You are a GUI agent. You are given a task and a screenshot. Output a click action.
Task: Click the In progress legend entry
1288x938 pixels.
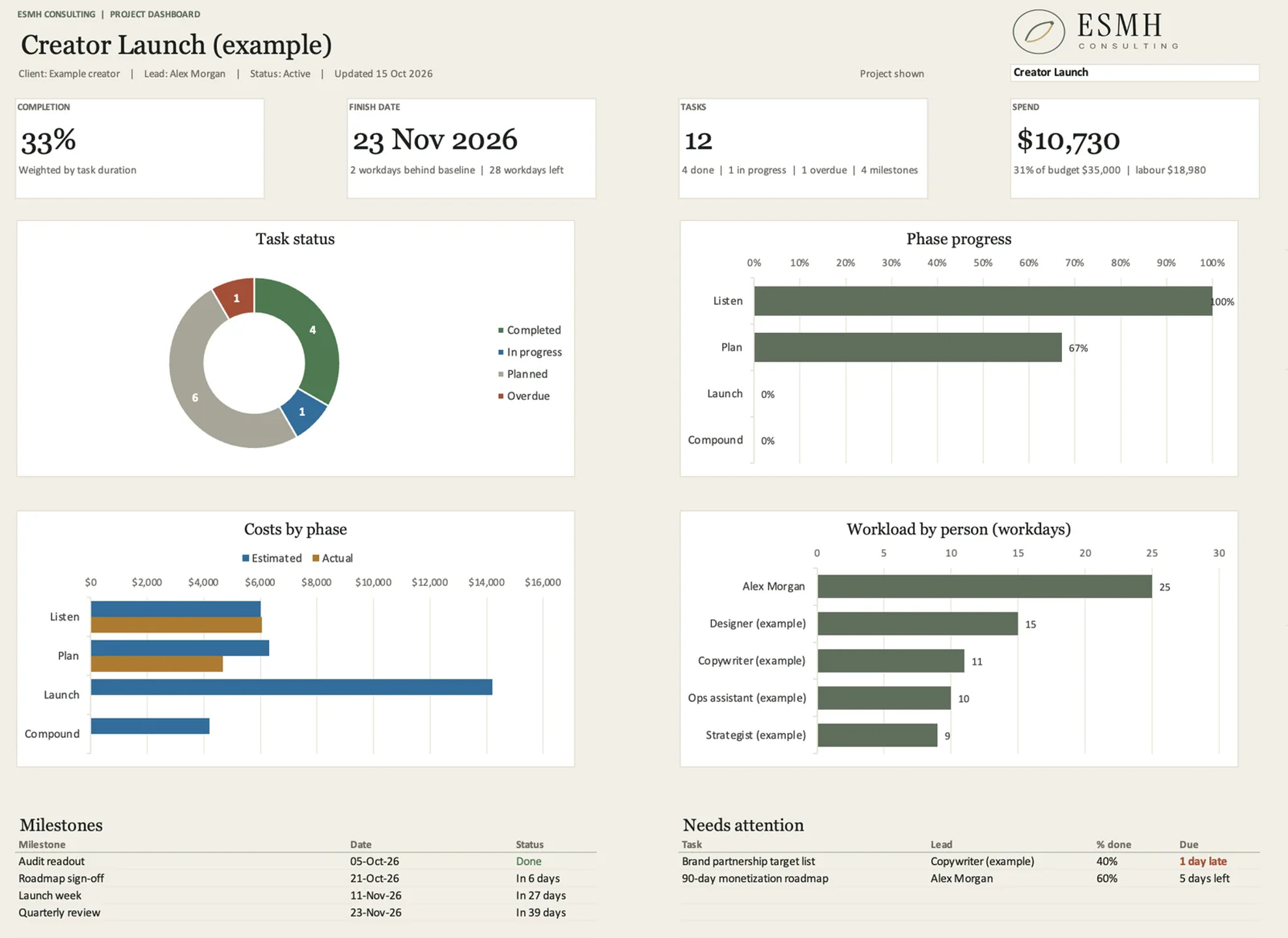530,352
